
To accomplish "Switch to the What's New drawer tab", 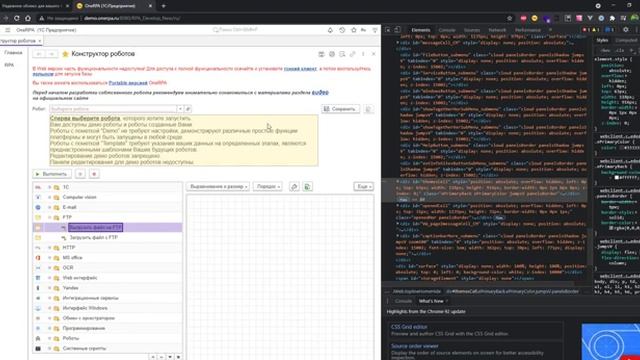I will tap(431, 301).
